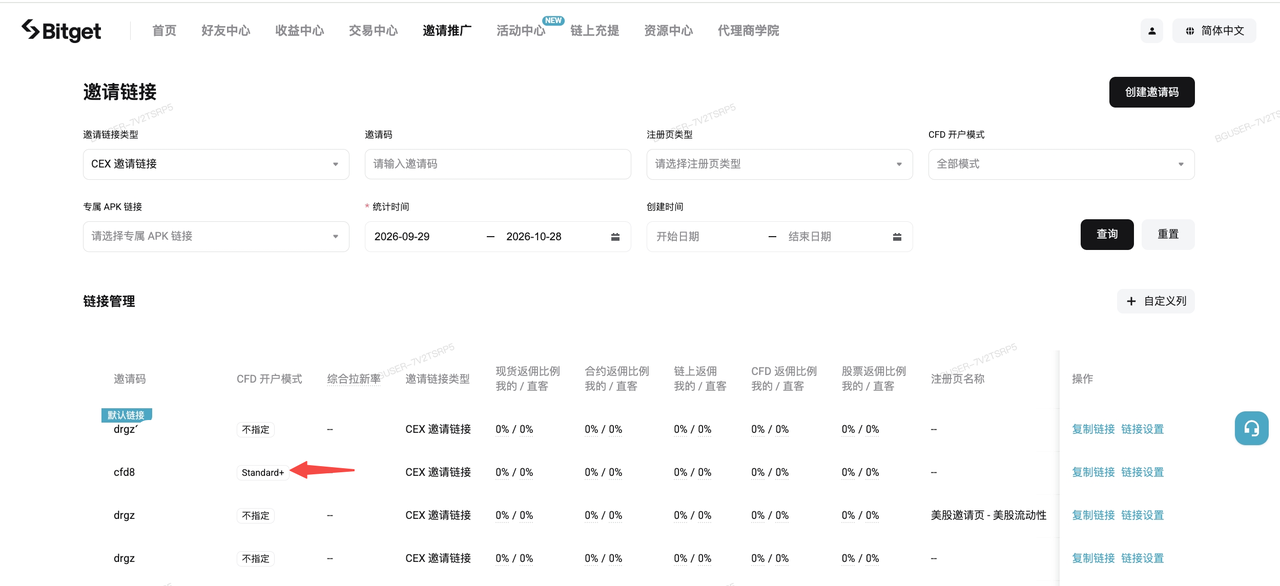Click 结束日期 creation date field
Viewport: 1280px width, 586px height.
click(x=810, y=237)
